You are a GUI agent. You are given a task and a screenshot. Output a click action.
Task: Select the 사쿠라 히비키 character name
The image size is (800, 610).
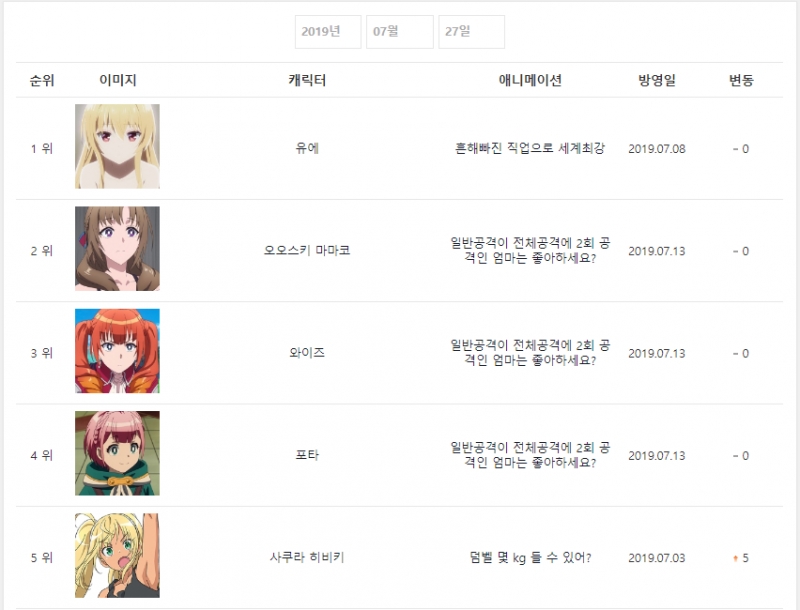point(307,557)
